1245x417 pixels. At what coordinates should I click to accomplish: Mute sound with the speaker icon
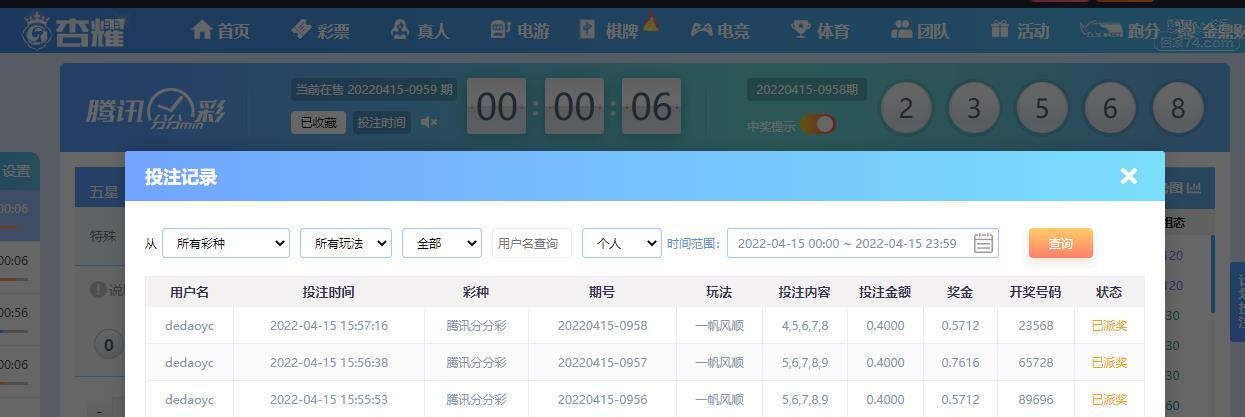(429, 122)
